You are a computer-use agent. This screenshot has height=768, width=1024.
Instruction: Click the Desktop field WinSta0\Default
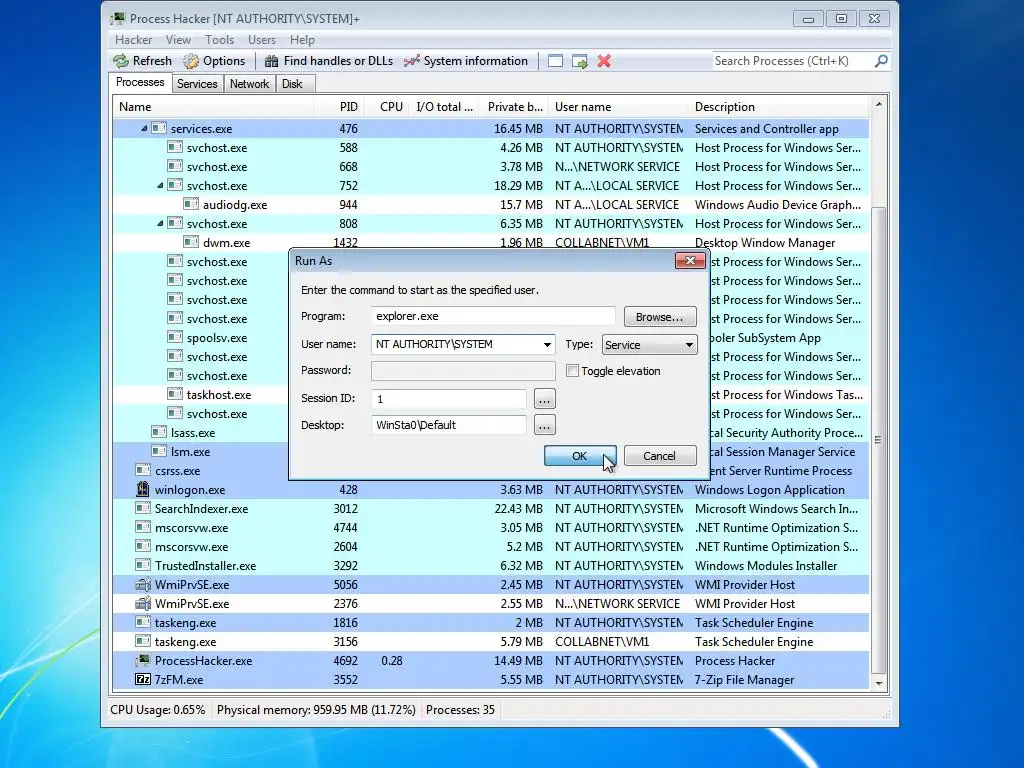(449, 425)
